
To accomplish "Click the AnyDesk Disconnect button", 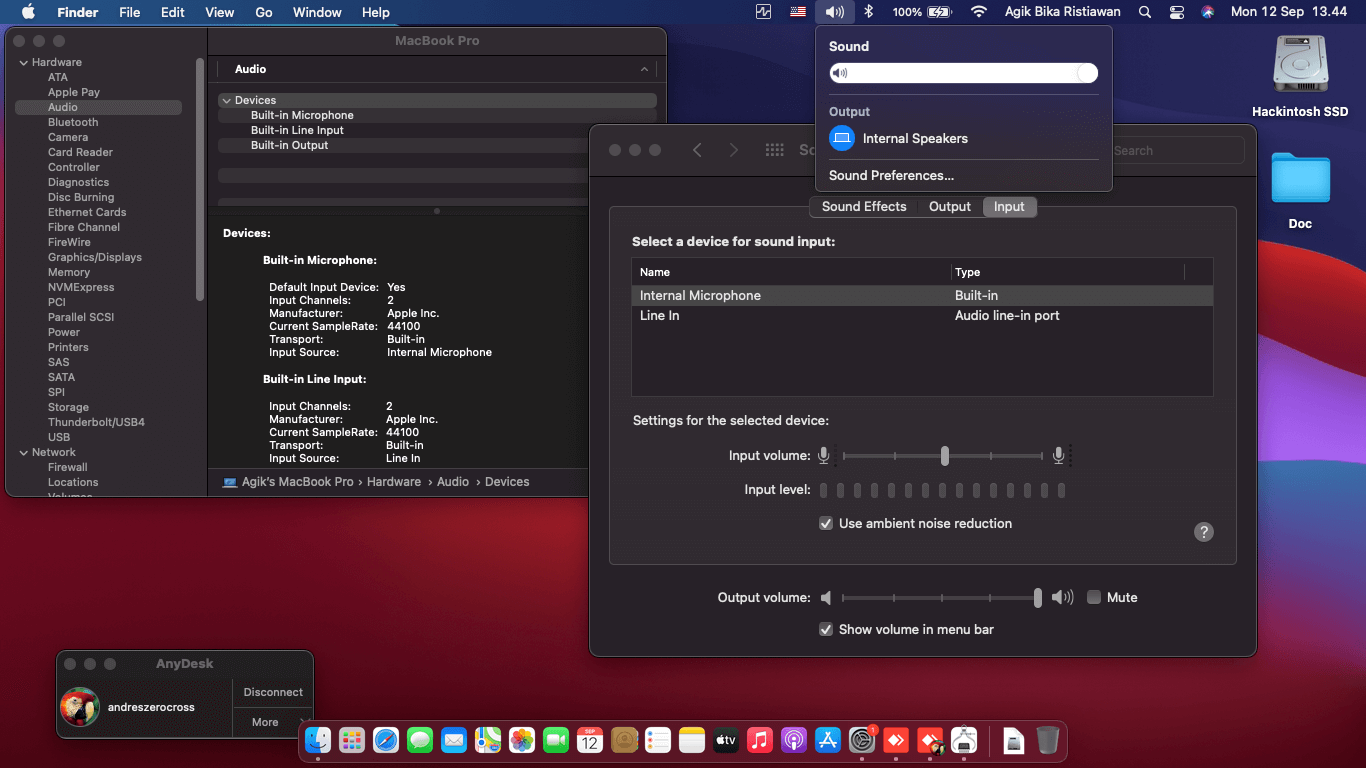I will click(273, 692).
